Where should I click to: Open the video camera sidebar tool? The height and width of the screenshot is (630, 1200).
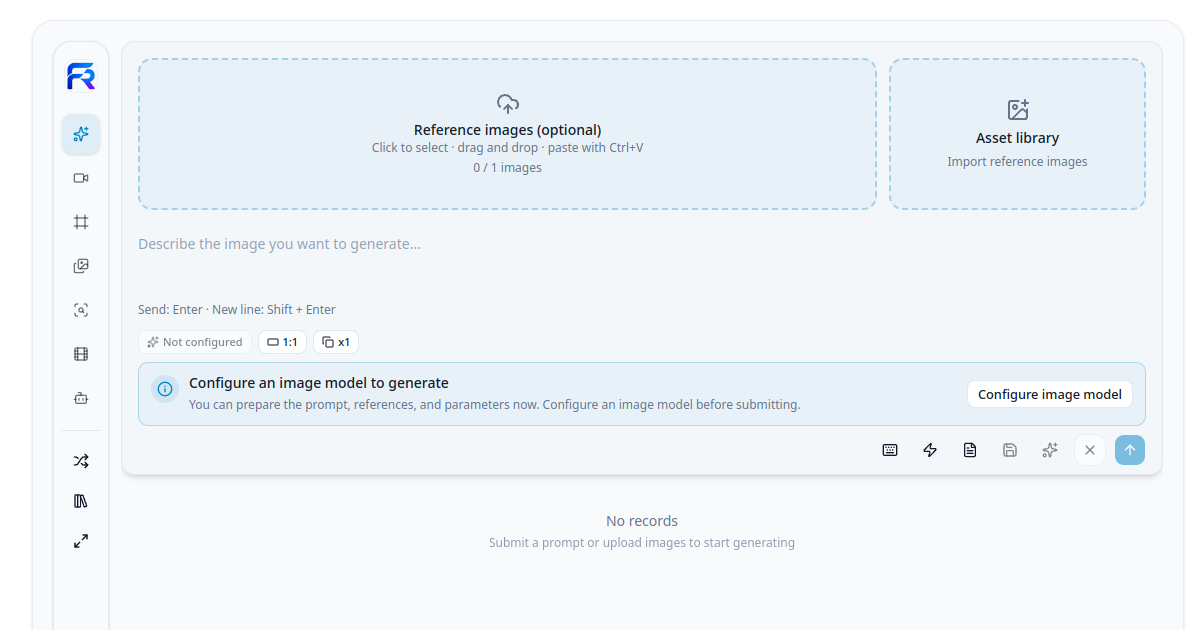point(81,178)
